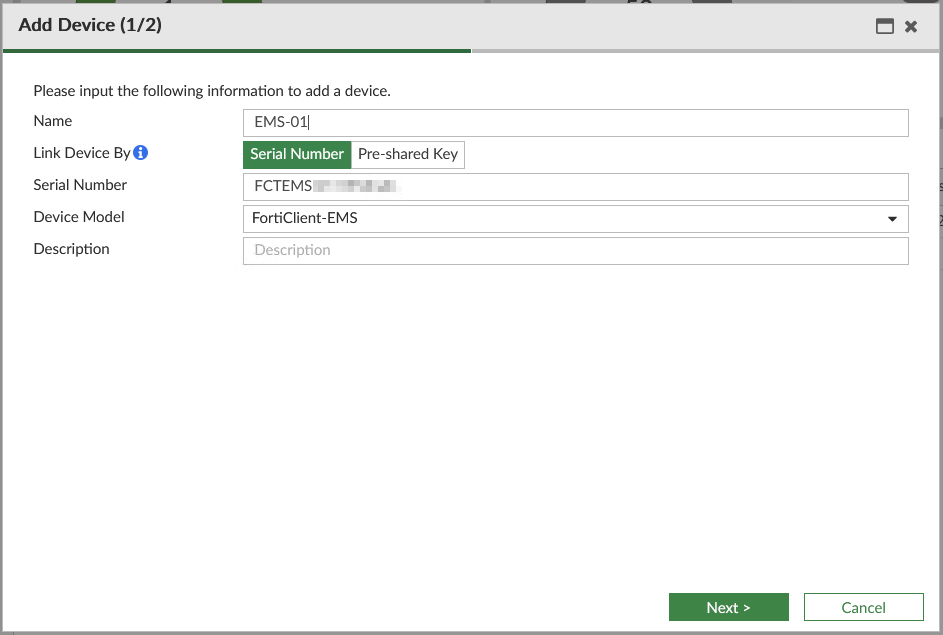The width and height of the screenshot is (943, 635).
Task: Click the Name input field
Action: coord(576,123)
